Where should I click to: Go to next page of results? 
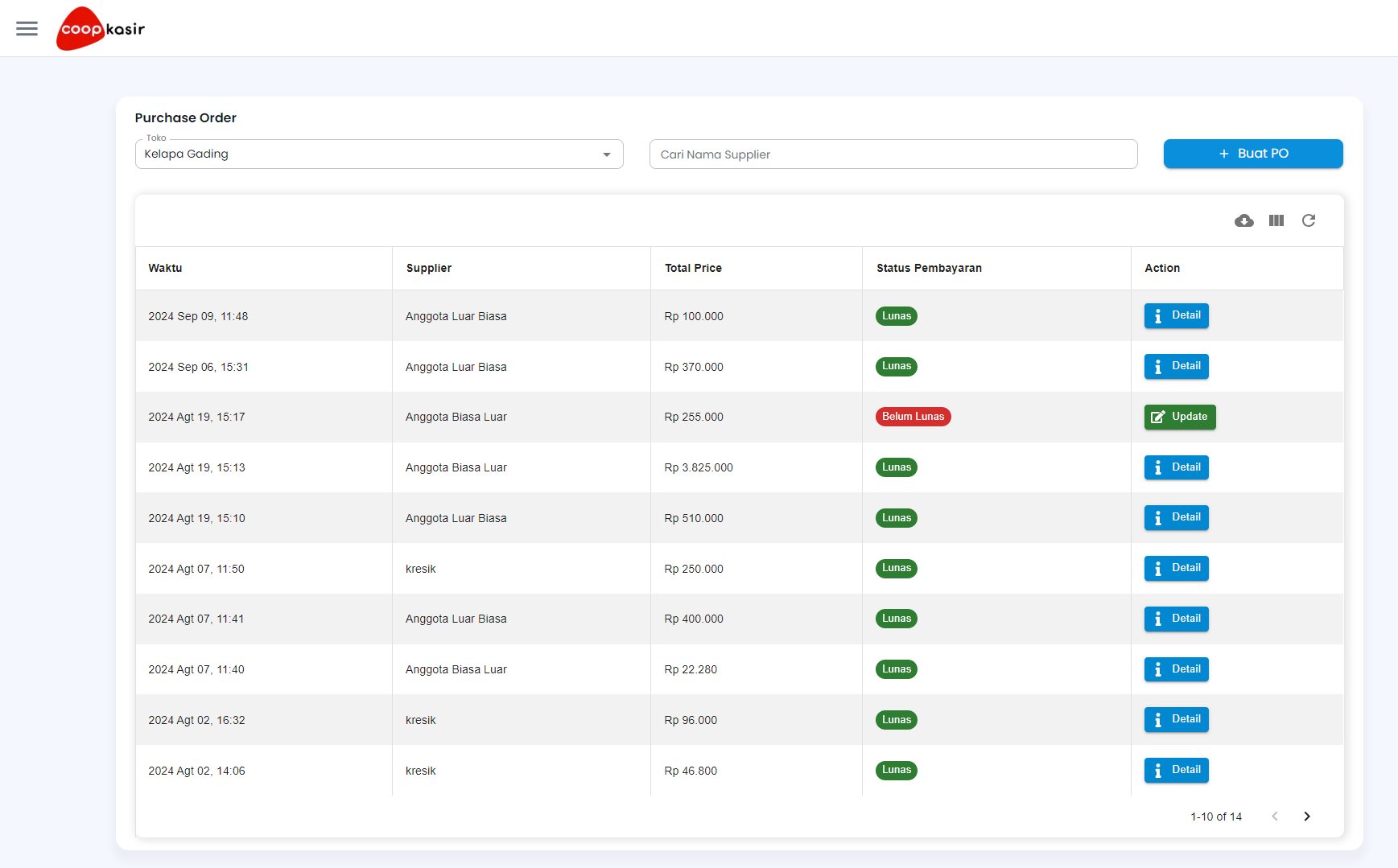click(1307, 816)
